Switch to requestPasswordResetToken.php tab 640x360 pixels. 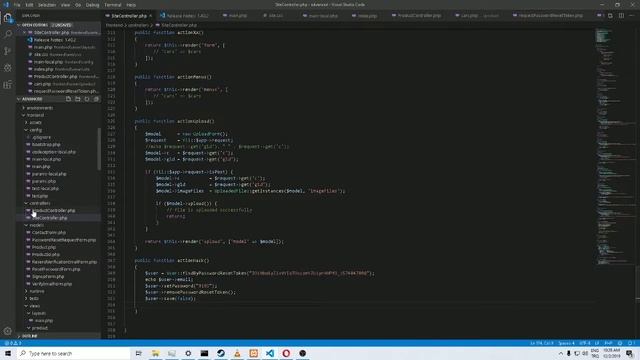(x=548, y=16)
